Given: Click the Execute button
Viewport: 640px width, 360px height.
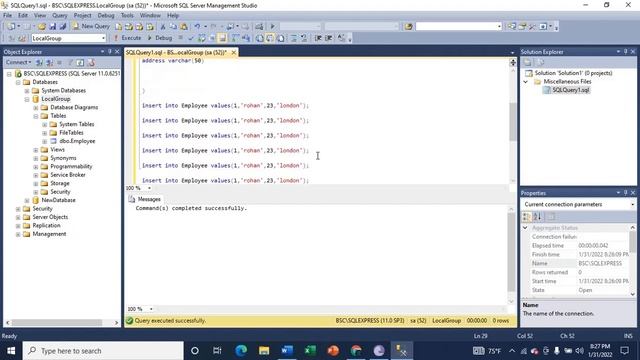Looking at the screenshot, I should [127, 38].
